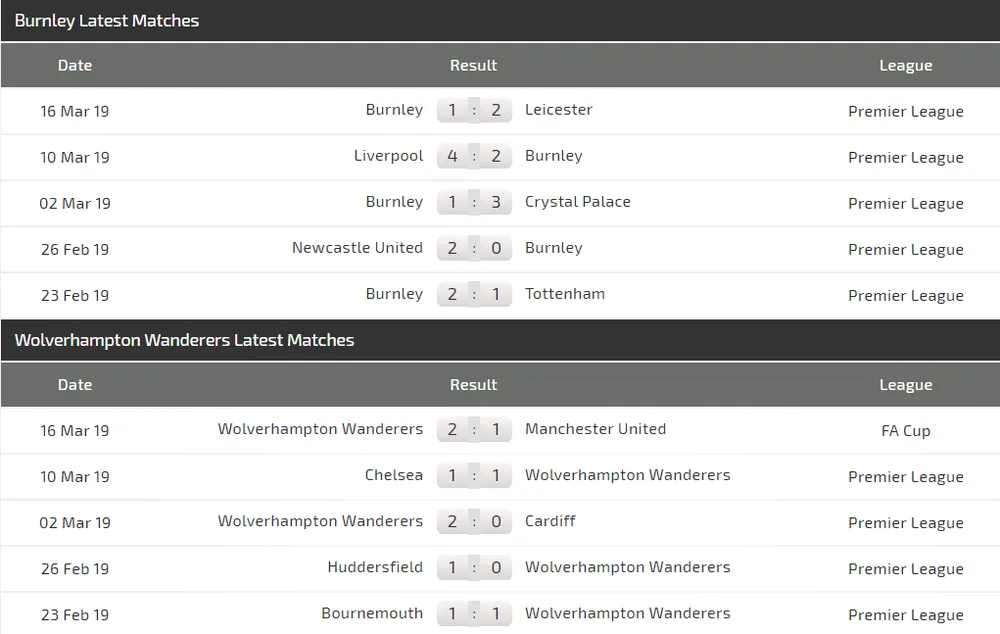1000x634 pixels.
Task: Open the Burnley vs Leicester match result
Action: (x=474, y=110)
